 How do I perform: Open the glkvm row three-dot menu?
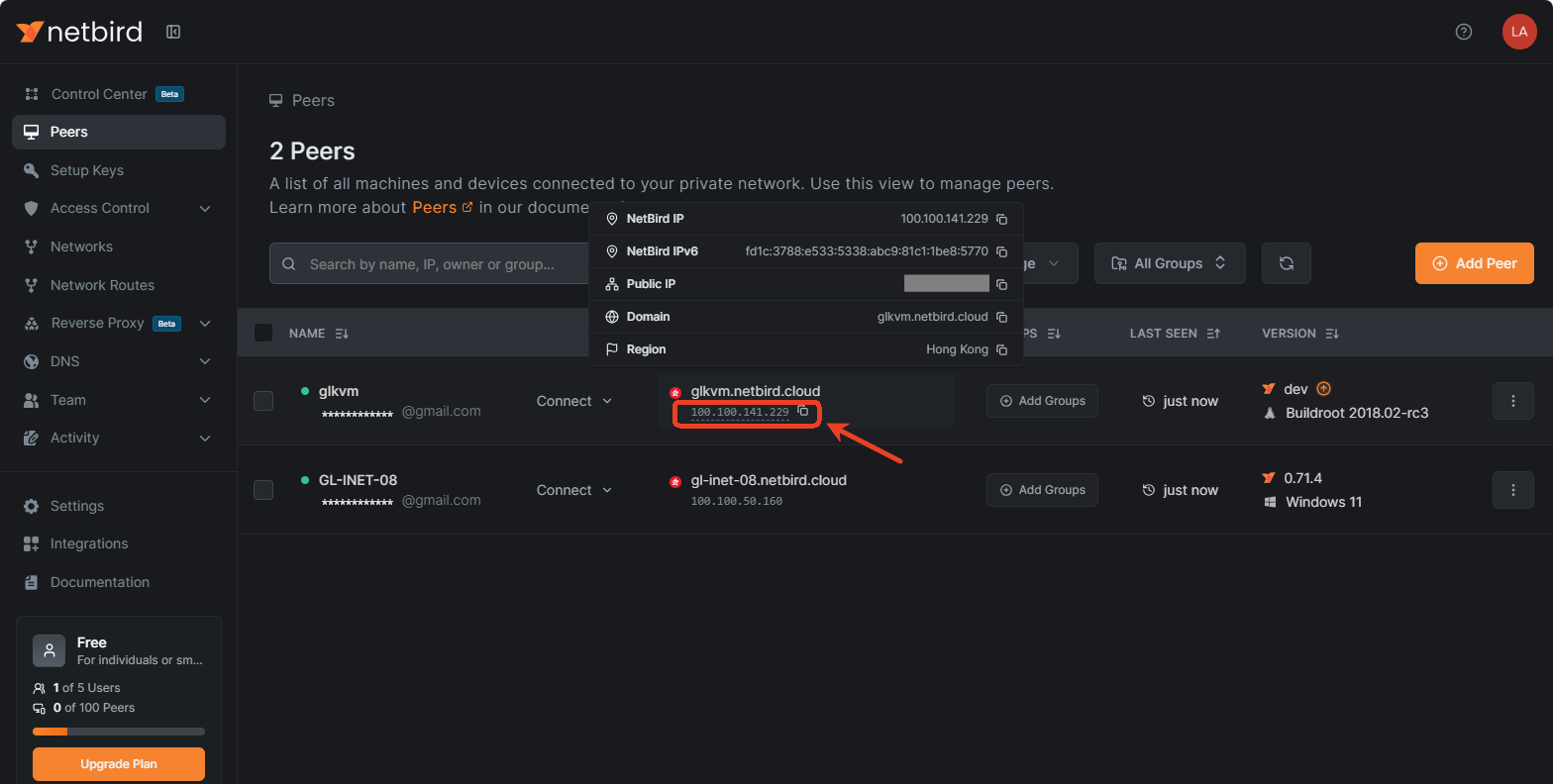[x=1513, y=401]
